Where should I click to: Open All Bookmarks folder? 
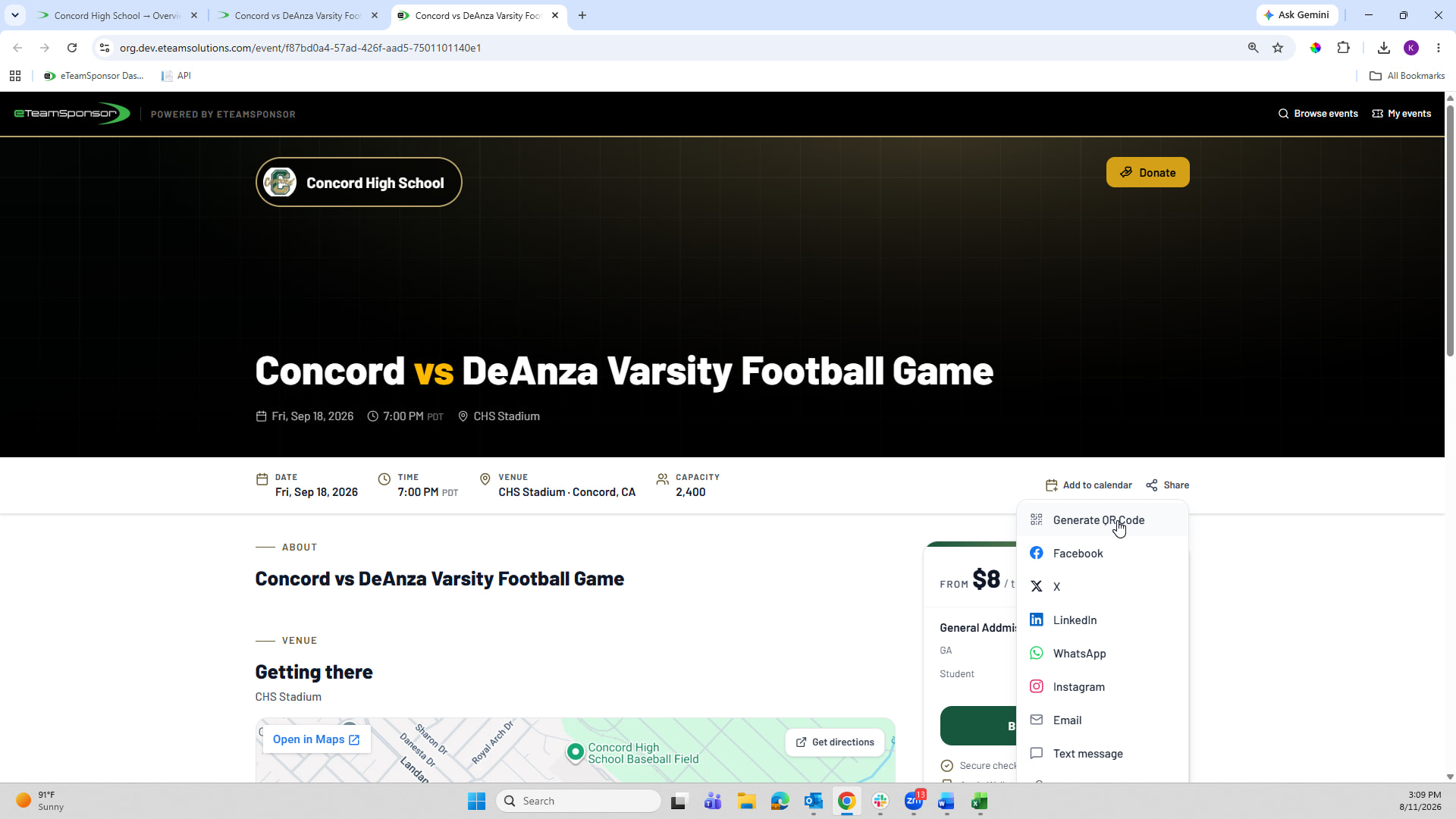pyautogui.click(x=1407, y=76)
